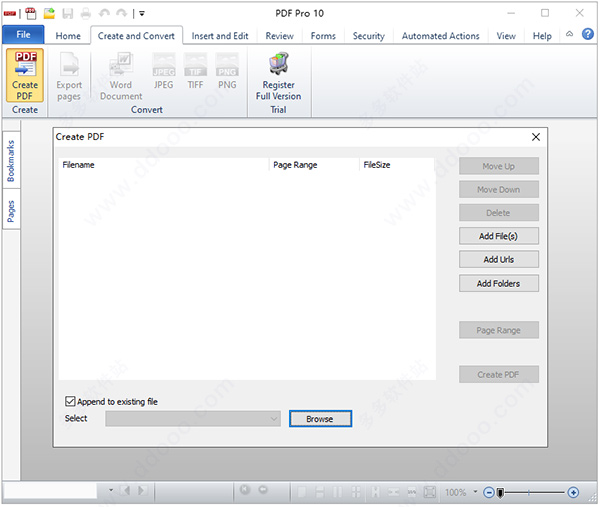Click the print icon in title bar

pyautogui.click(x=86, y=14)
